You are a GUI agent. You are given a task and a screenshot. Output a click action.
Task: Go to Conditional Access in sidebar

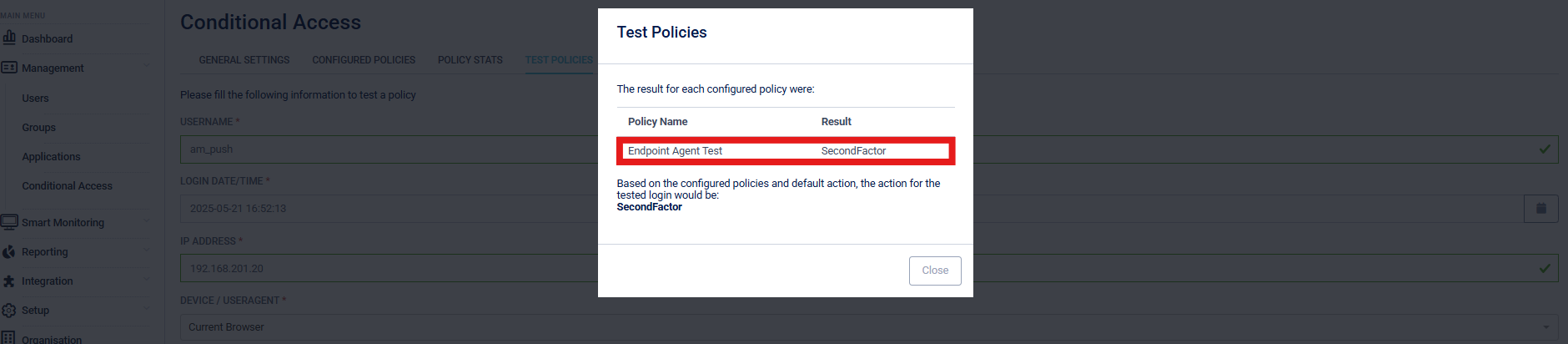pyautogui.click(x=67, y=186)
